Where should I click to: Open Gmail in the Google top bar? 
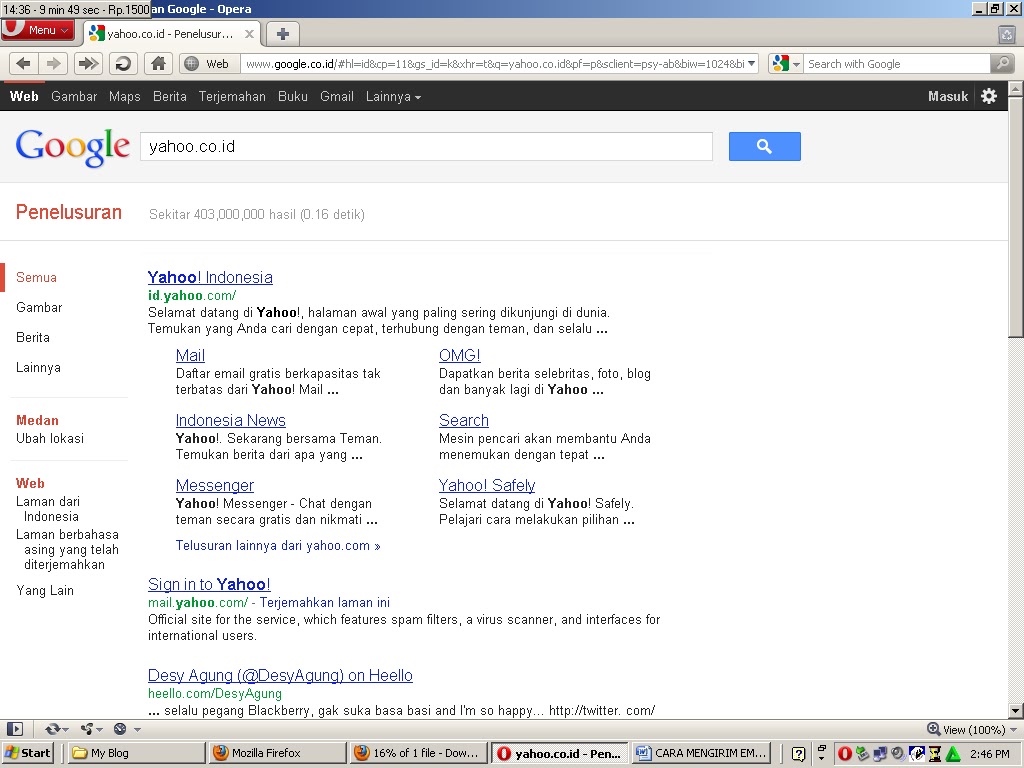click(x=337, y=97)
